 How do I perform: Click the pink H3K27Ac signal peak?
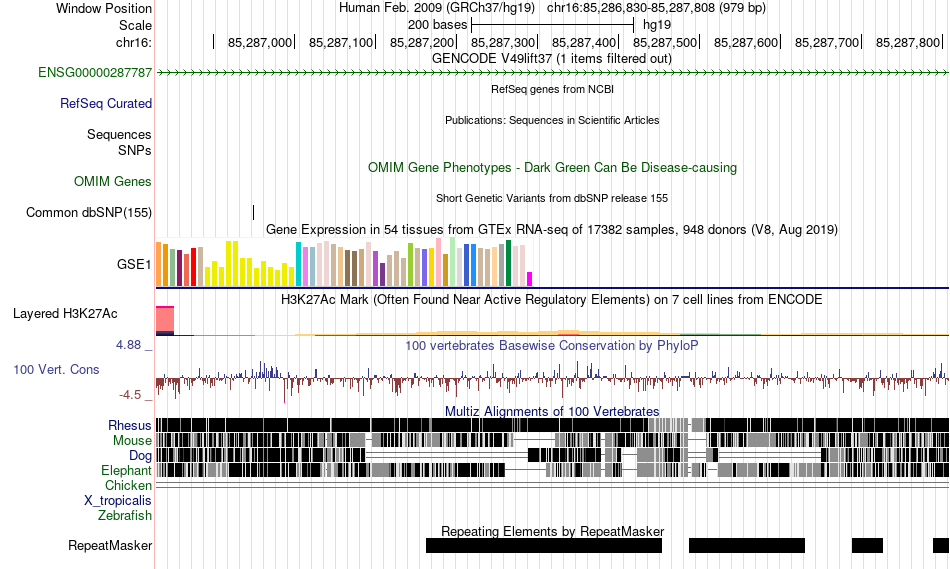(x=165, y=319)
